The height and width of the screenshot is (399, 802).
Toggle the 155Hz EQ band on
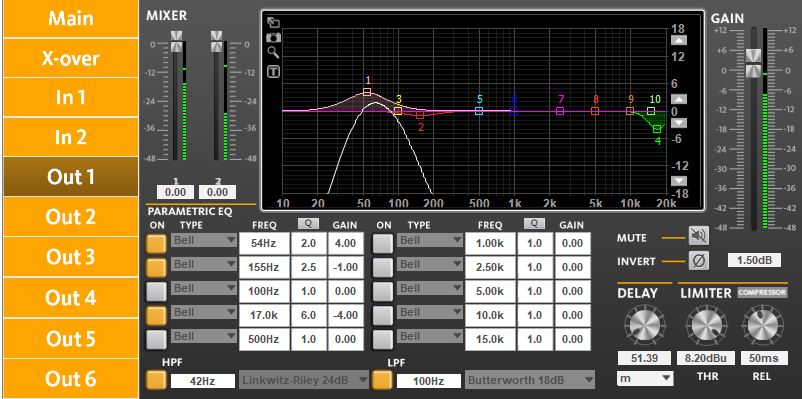[157, 268]
